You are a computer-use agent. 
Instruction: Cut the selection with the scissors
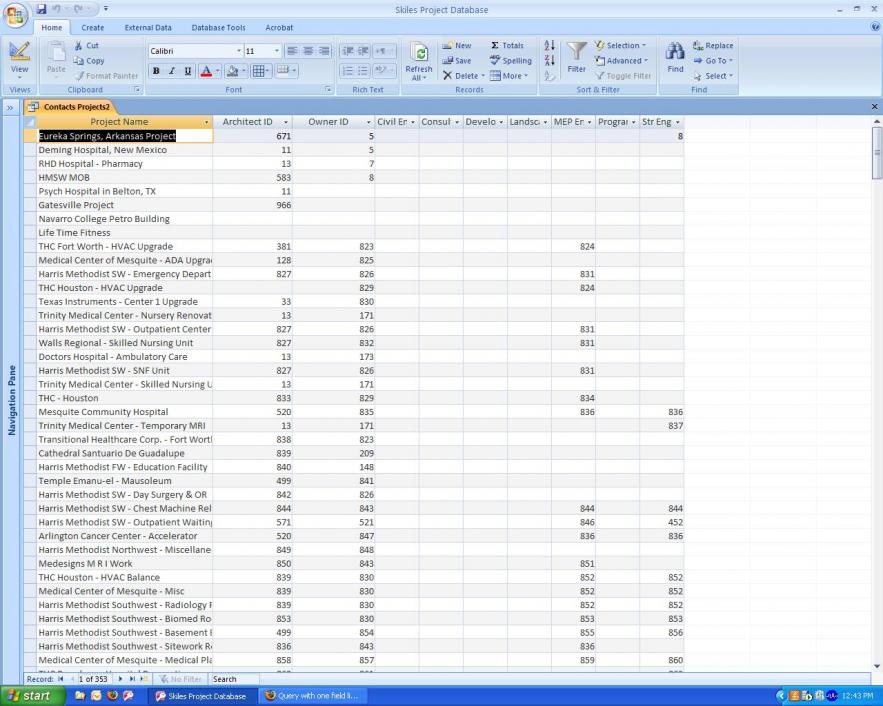(87, 46)
